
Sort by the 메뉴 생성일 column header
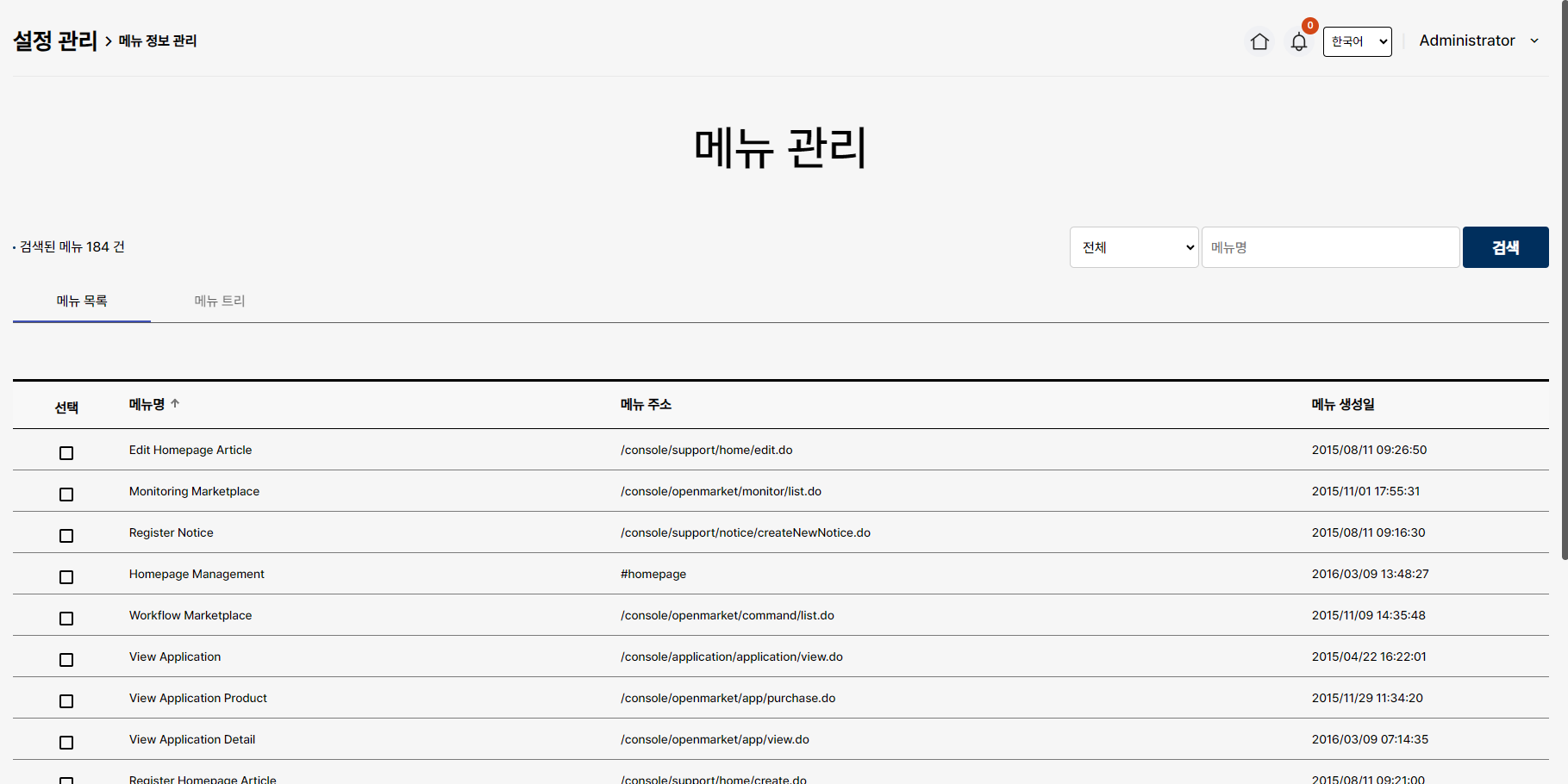point(1342,404)
